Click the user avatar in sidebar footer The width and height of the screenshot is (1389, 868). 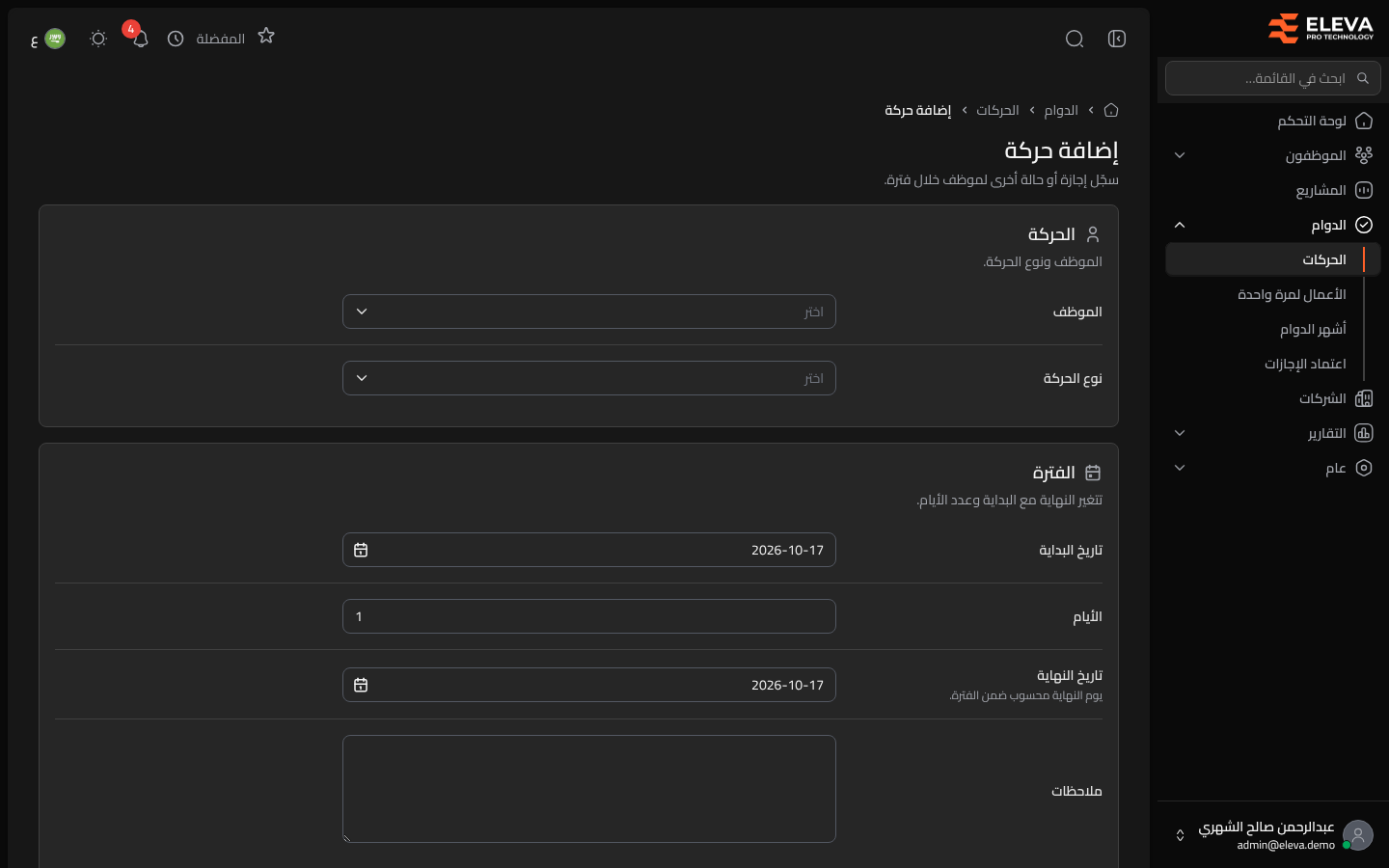(x=1358, y=835)
